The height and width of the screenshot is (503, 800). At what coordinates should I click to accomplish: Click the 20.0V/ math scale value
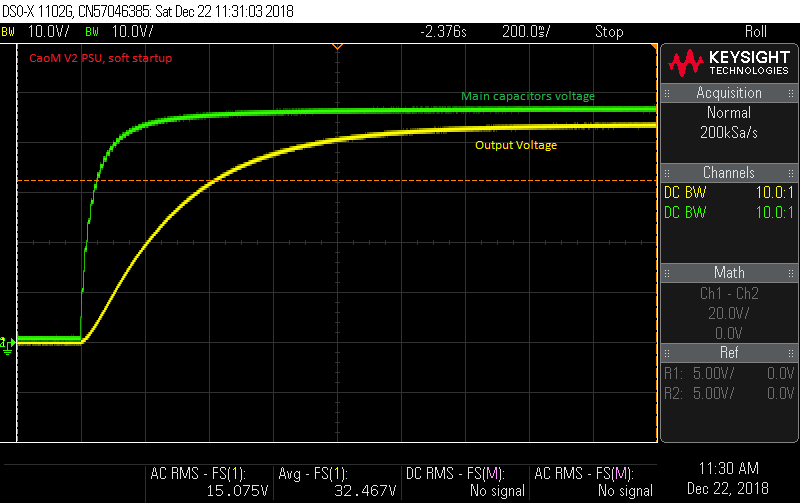click(x=729, y=313)
